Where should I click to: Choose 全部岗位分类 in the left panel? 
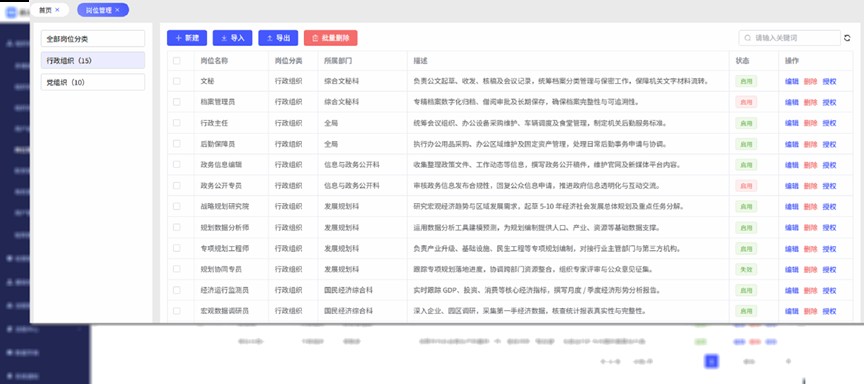[x=93, y=39]
